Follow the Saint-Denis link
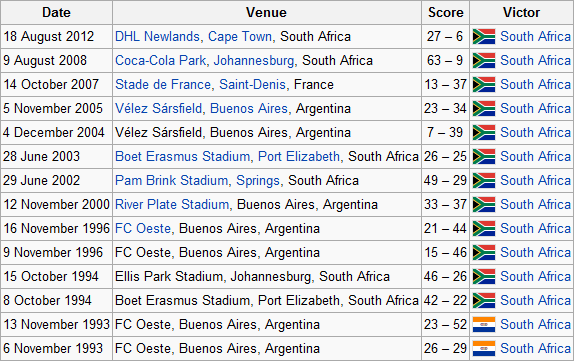 tap(252, 85)
